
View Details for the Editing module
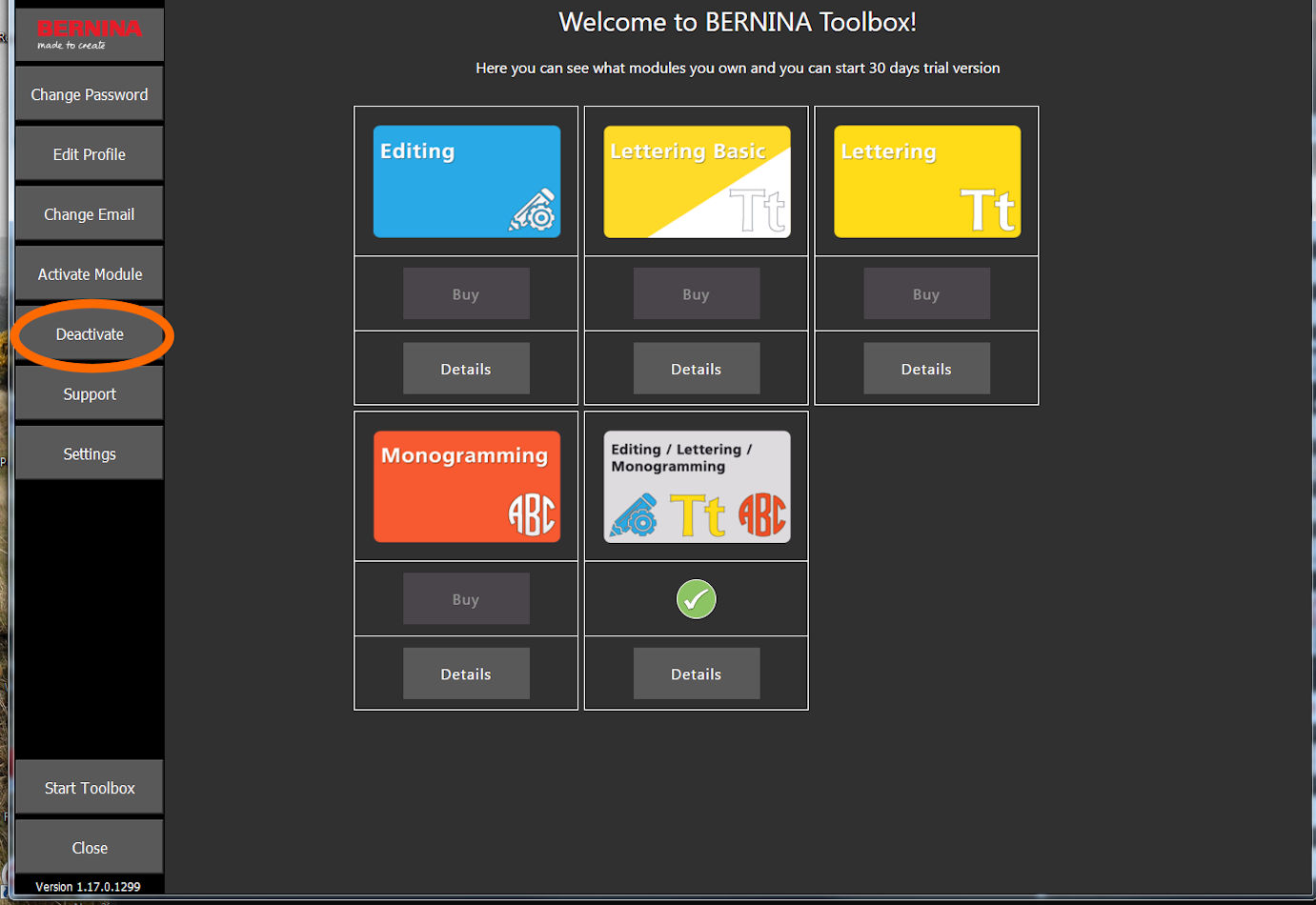[466, 369]
